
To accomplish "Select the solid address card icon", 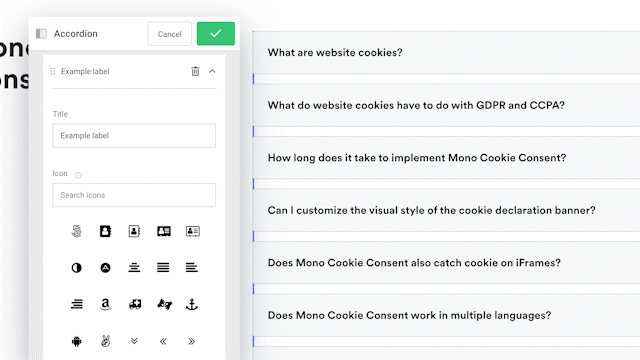I will coord(164,231).
